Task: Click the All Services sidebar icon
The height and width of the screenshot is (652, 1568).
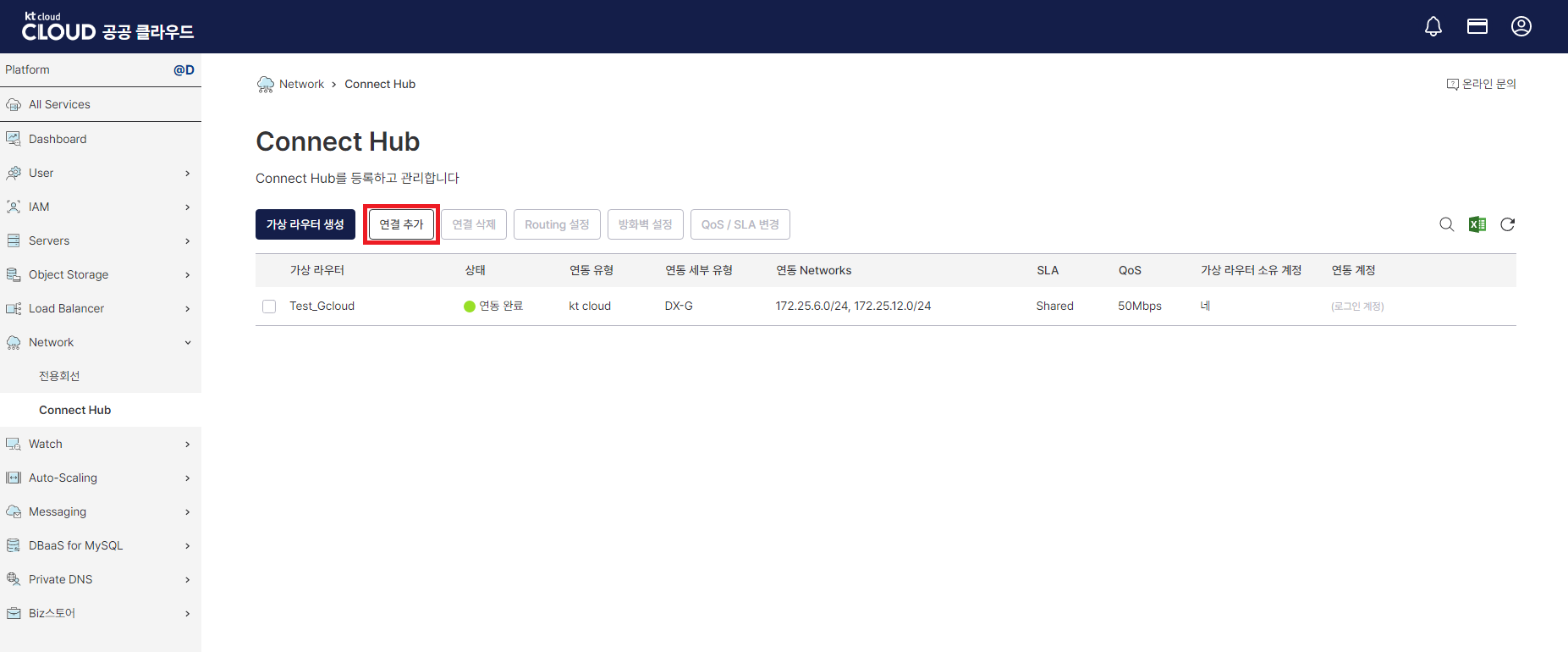Action: tap(14, 105)
